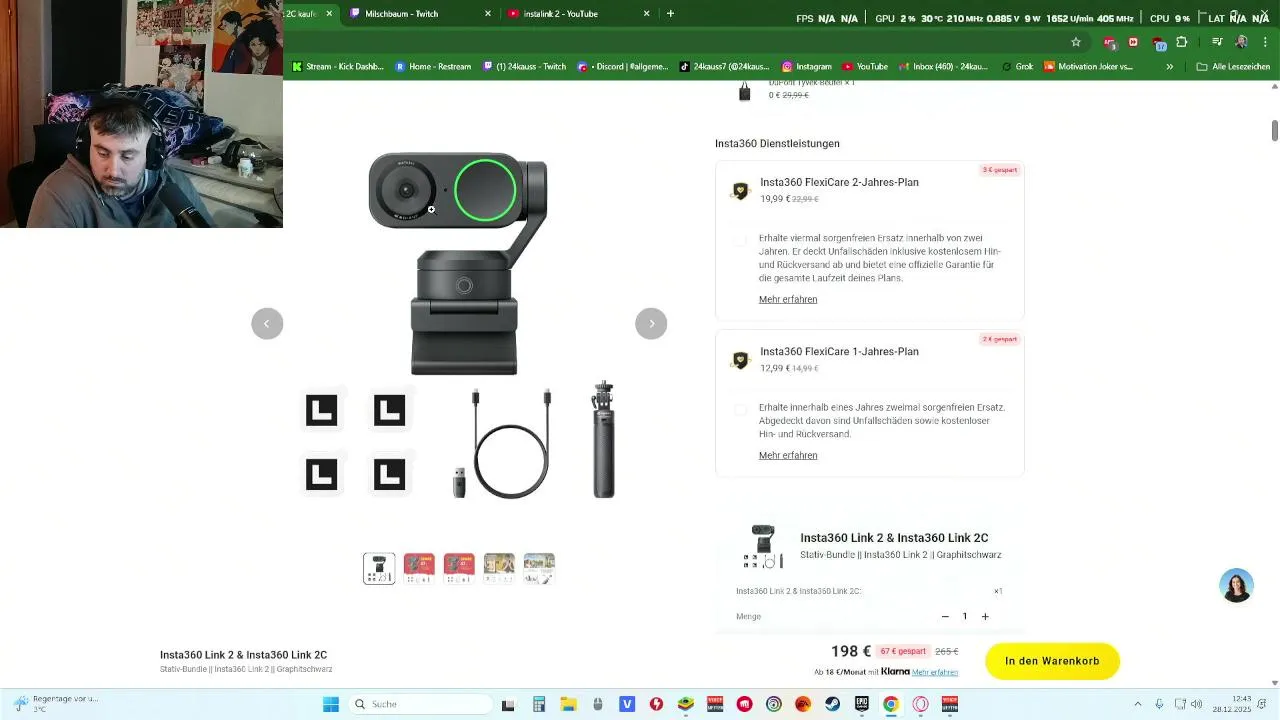Select the second product gallery thumbnail

click(419, 568)
